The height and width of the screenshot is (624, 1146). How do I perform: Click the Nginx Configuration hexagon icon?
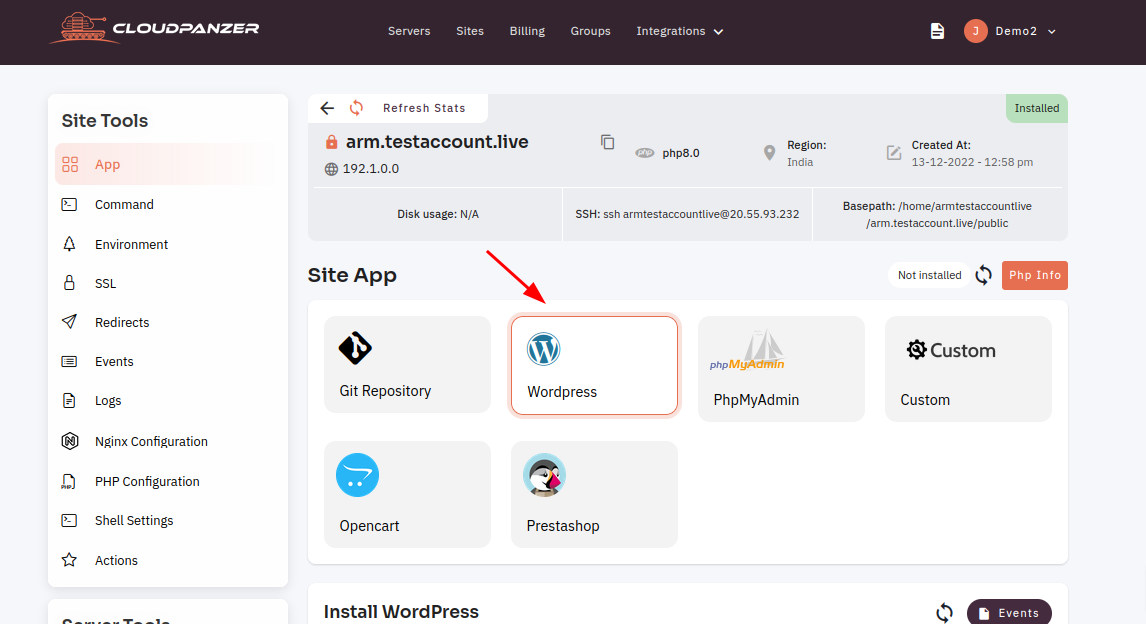69,441
